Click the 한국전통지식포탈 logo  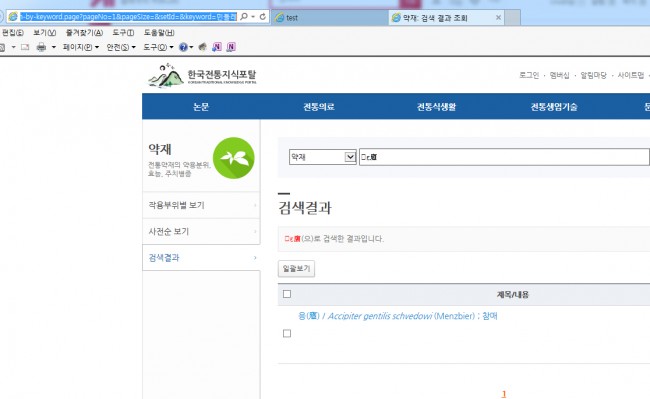pyautogui.click(x=203, y=75)
